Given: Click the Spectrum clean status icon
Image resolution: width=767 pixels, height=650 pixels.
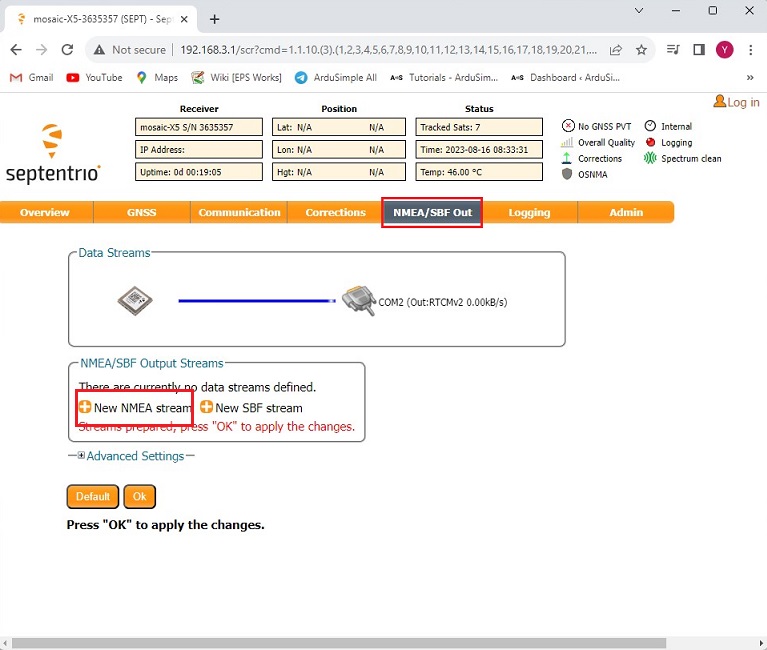Looking at the screenshot, I should [x=651, y=158].
